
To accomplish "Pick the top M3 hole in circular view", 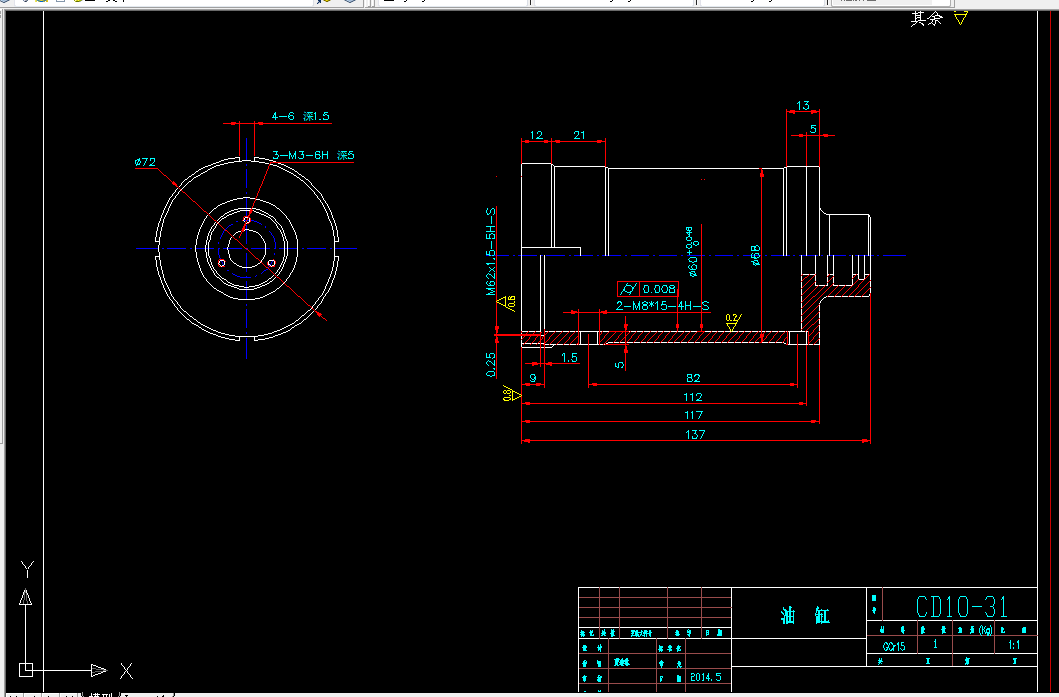I will click(247, 220).
